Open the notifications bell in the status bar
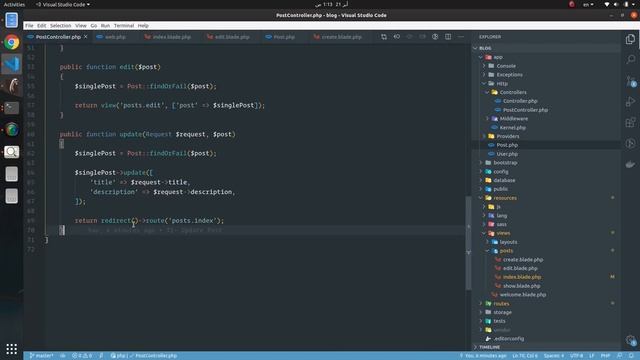The height and width of the screenshot is (360, 640). tap(631, 356)
